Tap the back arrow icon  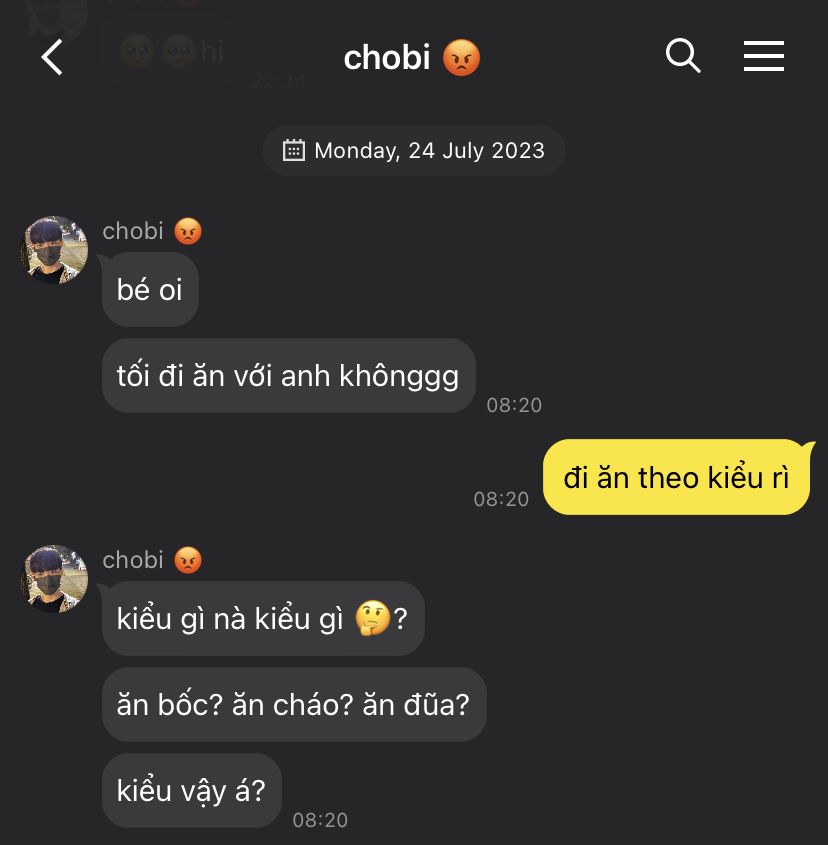(x=52, y=57)
